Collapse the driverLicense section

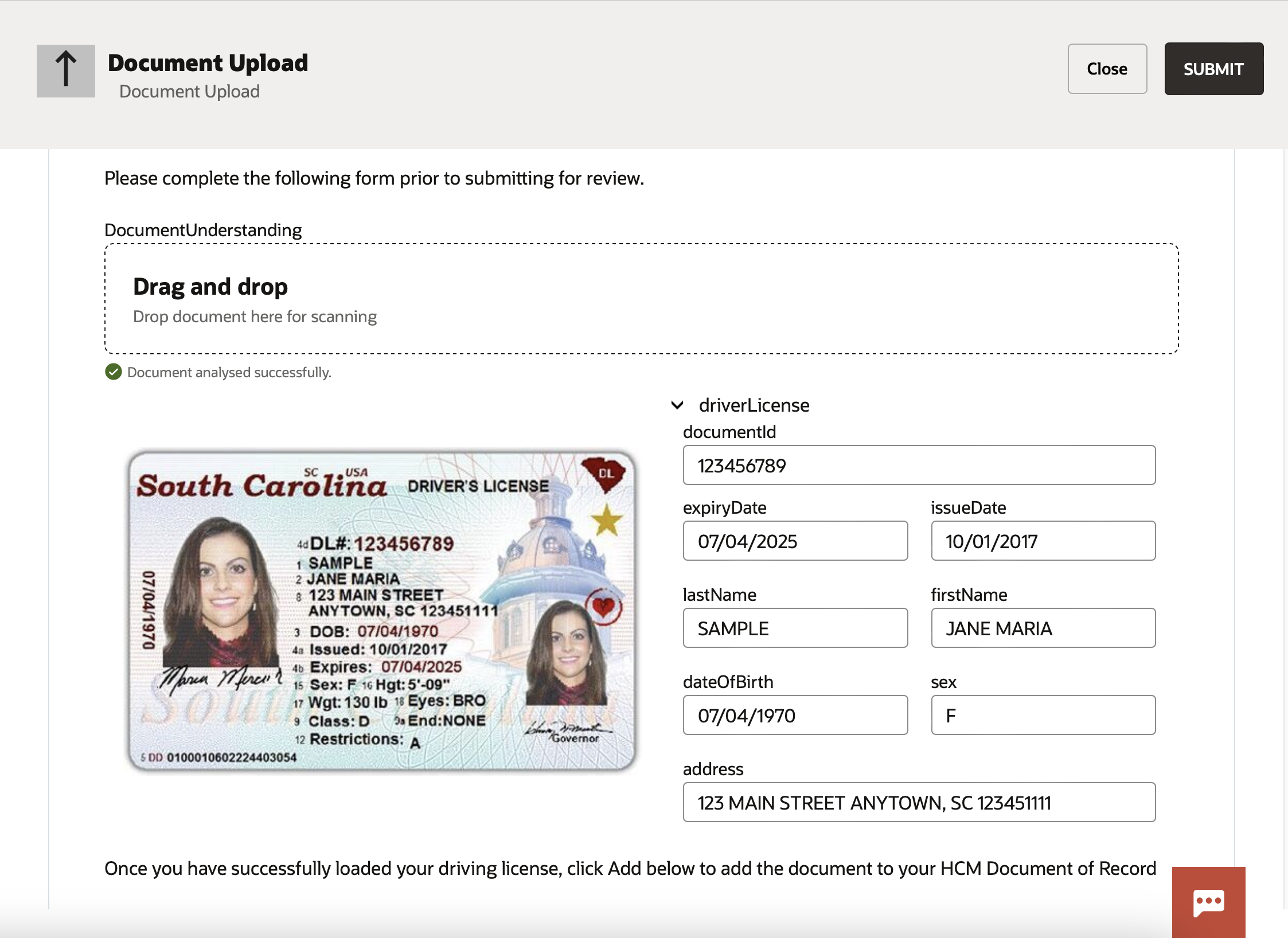pos(678,406)
